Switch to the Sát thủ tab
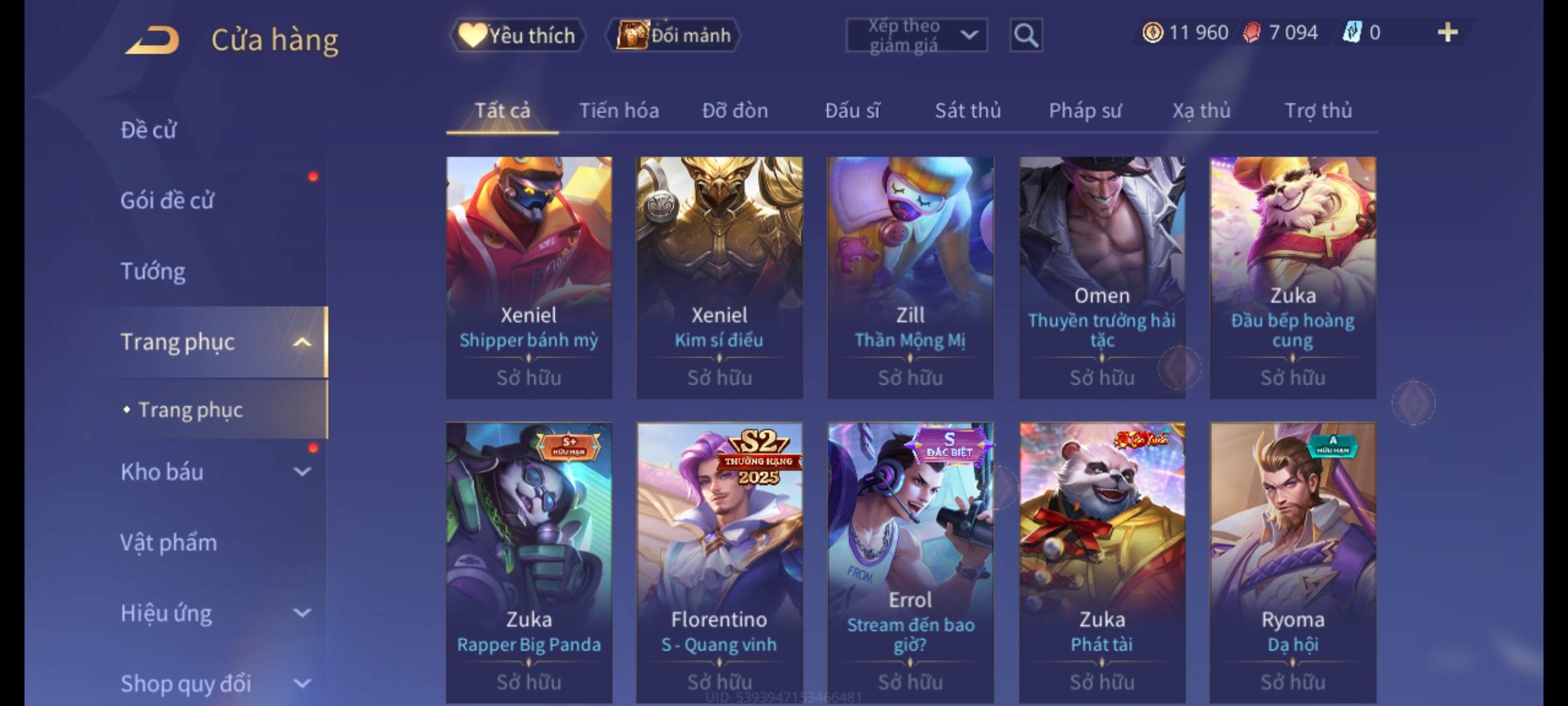 tap(968, 110)
